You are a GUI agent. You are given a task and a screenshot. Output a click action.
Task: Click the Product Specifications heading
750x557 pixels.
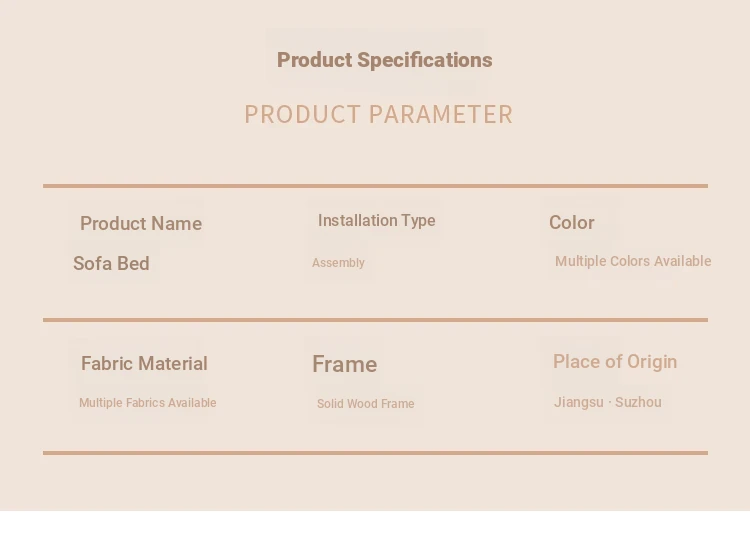(384, 60)
